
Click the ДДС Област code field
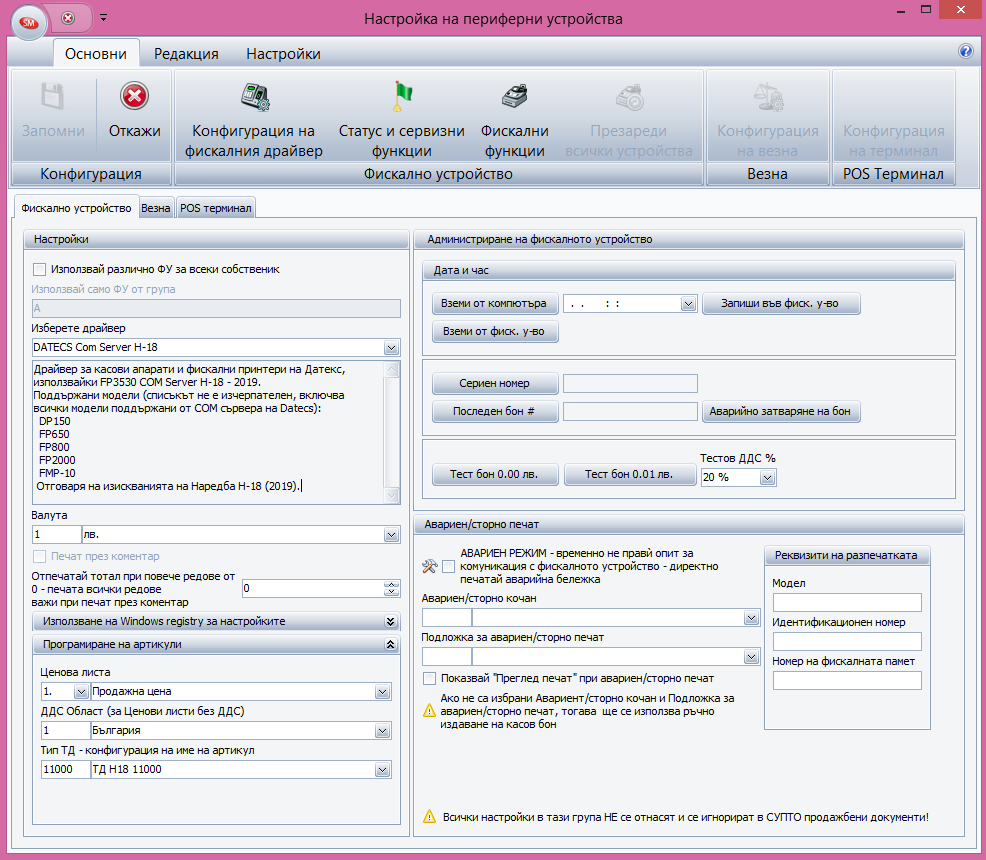pyautogui.click(x=65, y=730)
